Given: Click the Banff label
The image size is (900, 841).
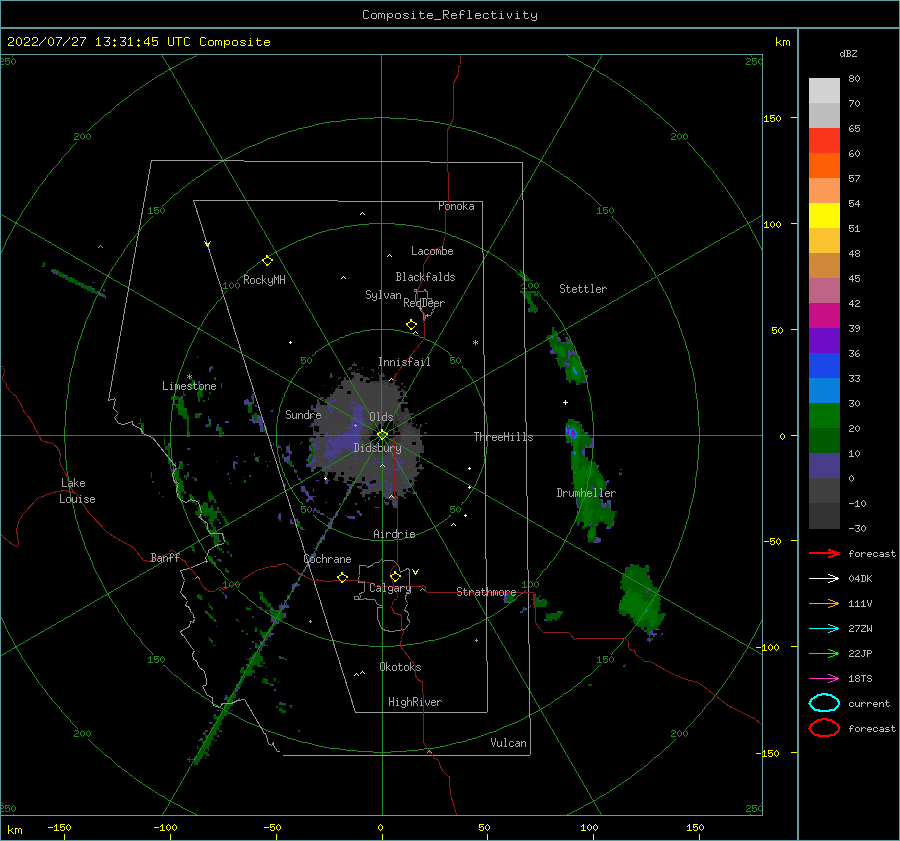Looking at the screenshot, I should tap(165, 557).
